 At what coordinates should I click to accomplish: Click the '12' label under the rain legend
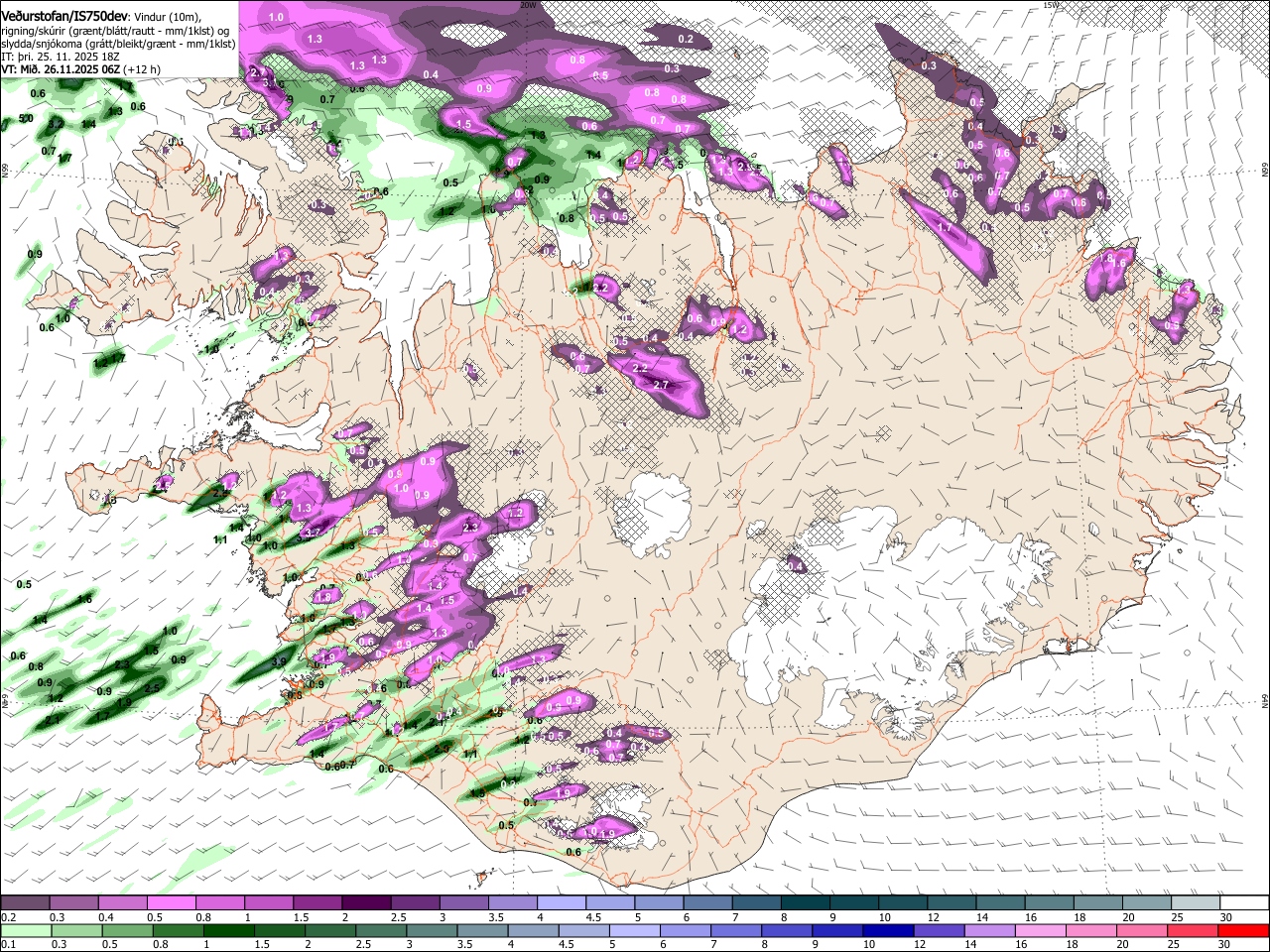point(918,944)
